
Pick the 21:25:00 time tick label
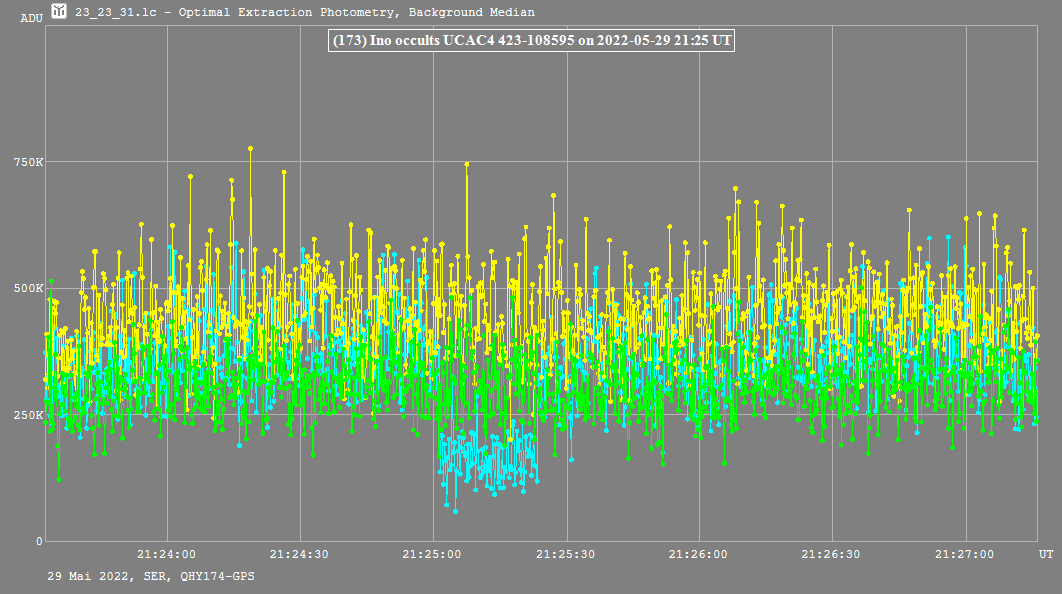pos(432,553)
